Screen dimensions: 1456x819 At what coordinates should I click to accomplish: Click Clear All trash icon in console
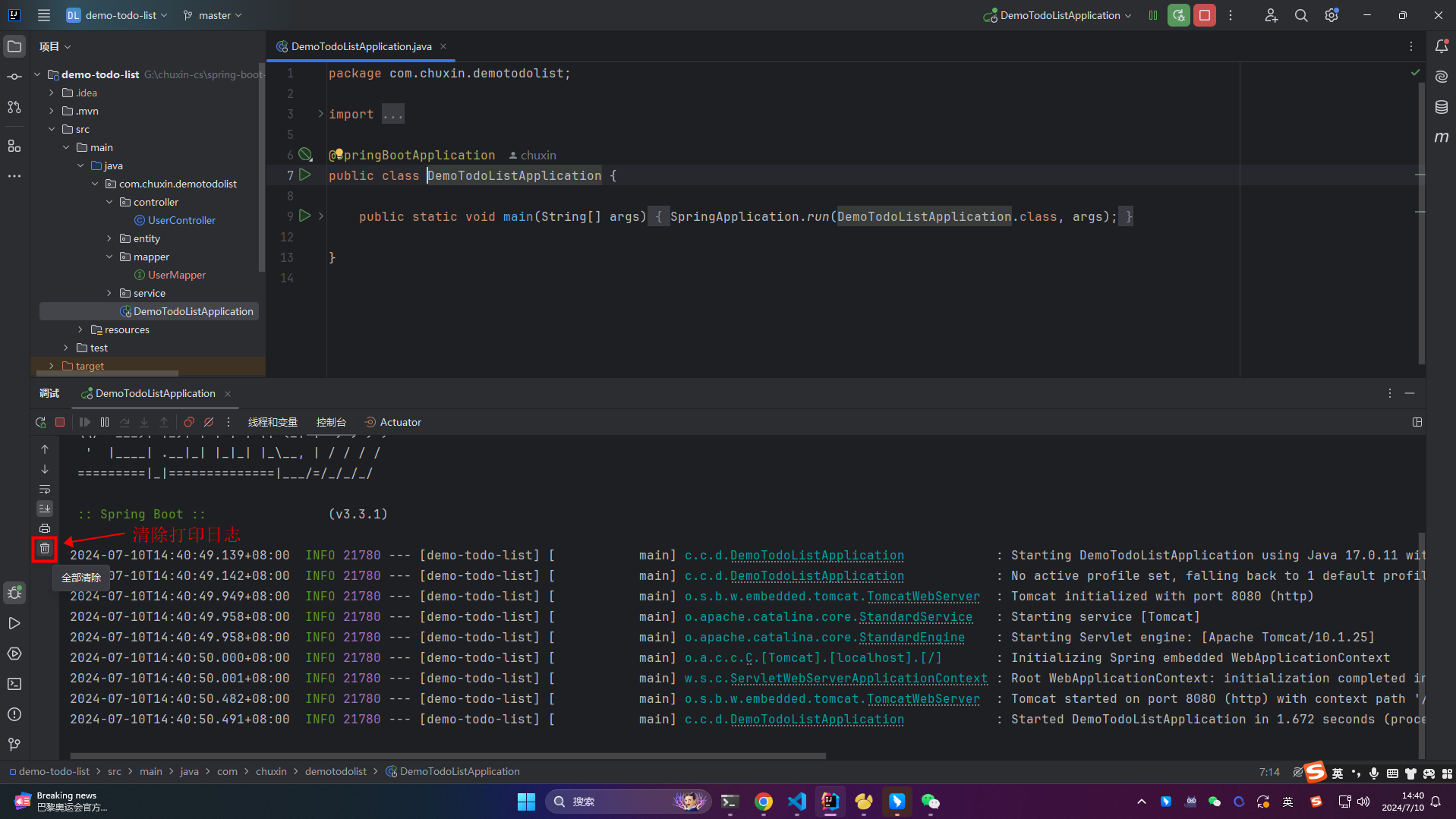tap(45, 548)
